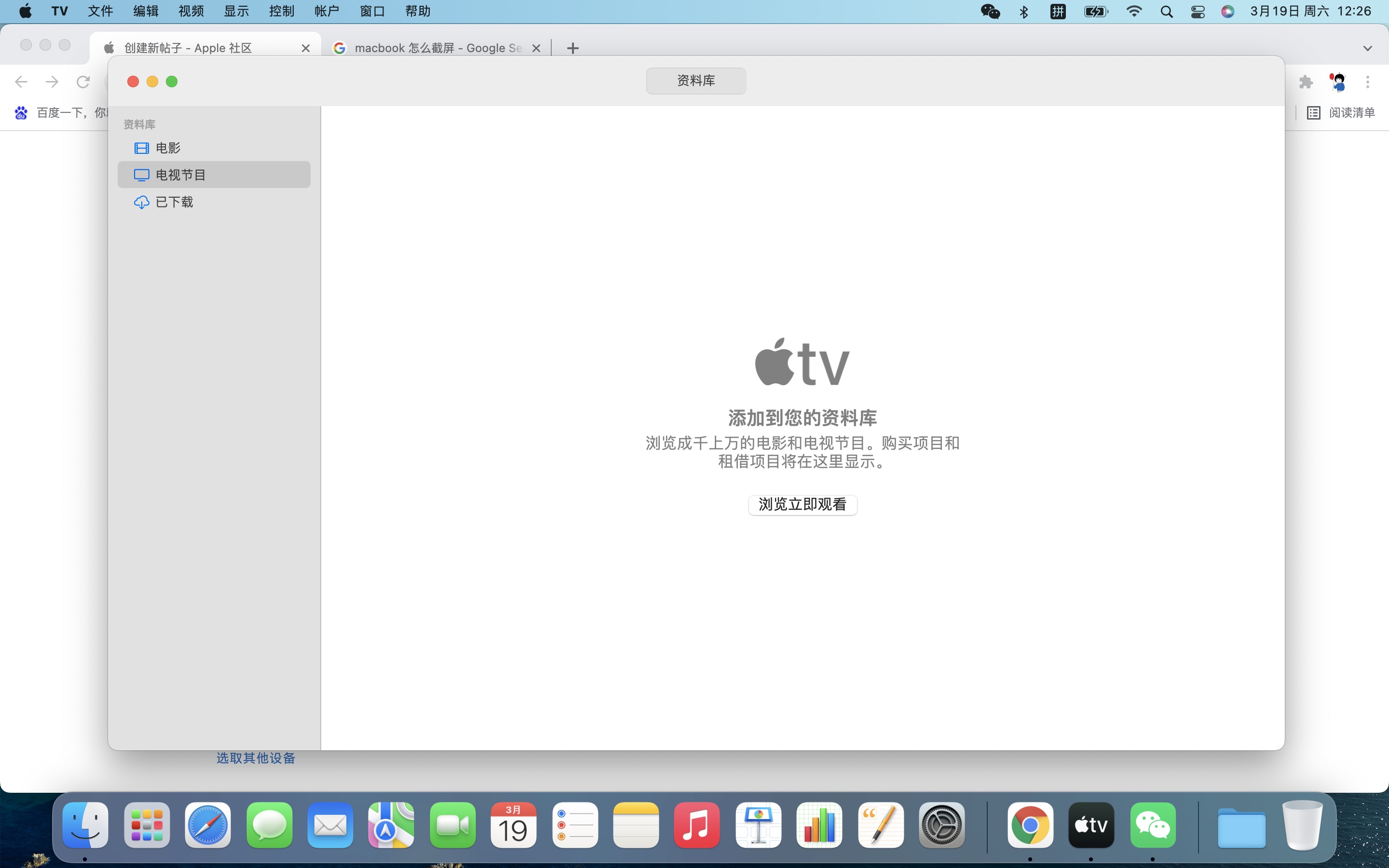This screenshot has width=1389, height=868.
Task: Click the 资料库 tab at the top
Action: [695, 81]
